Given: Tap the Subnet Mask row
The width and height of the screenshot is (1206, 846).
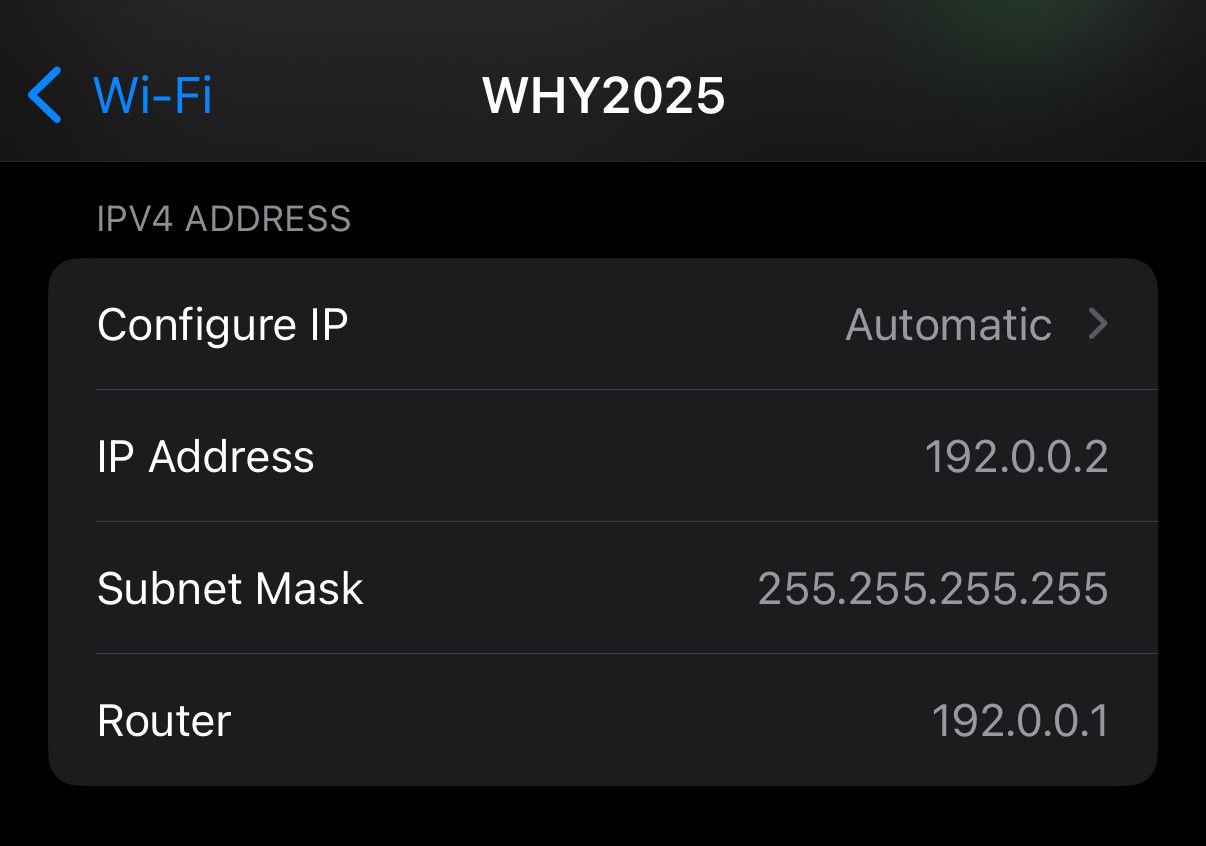Looking at the screenshot, I should [600, 588].
